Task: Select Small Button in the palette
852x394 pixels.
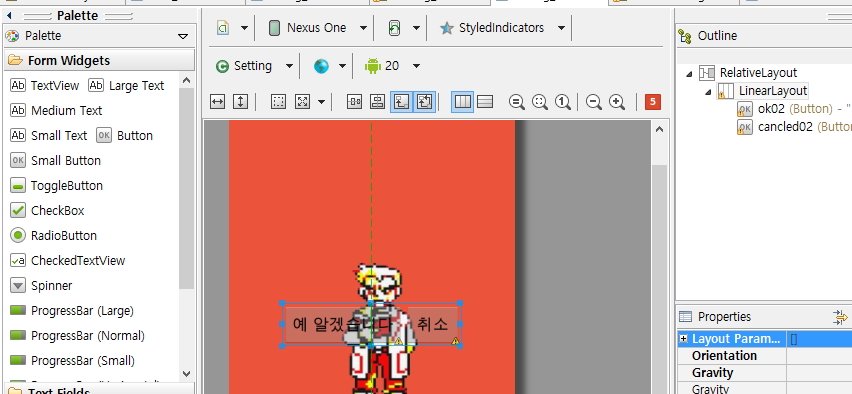Action: pyautogui.click(x=56, y=160)
